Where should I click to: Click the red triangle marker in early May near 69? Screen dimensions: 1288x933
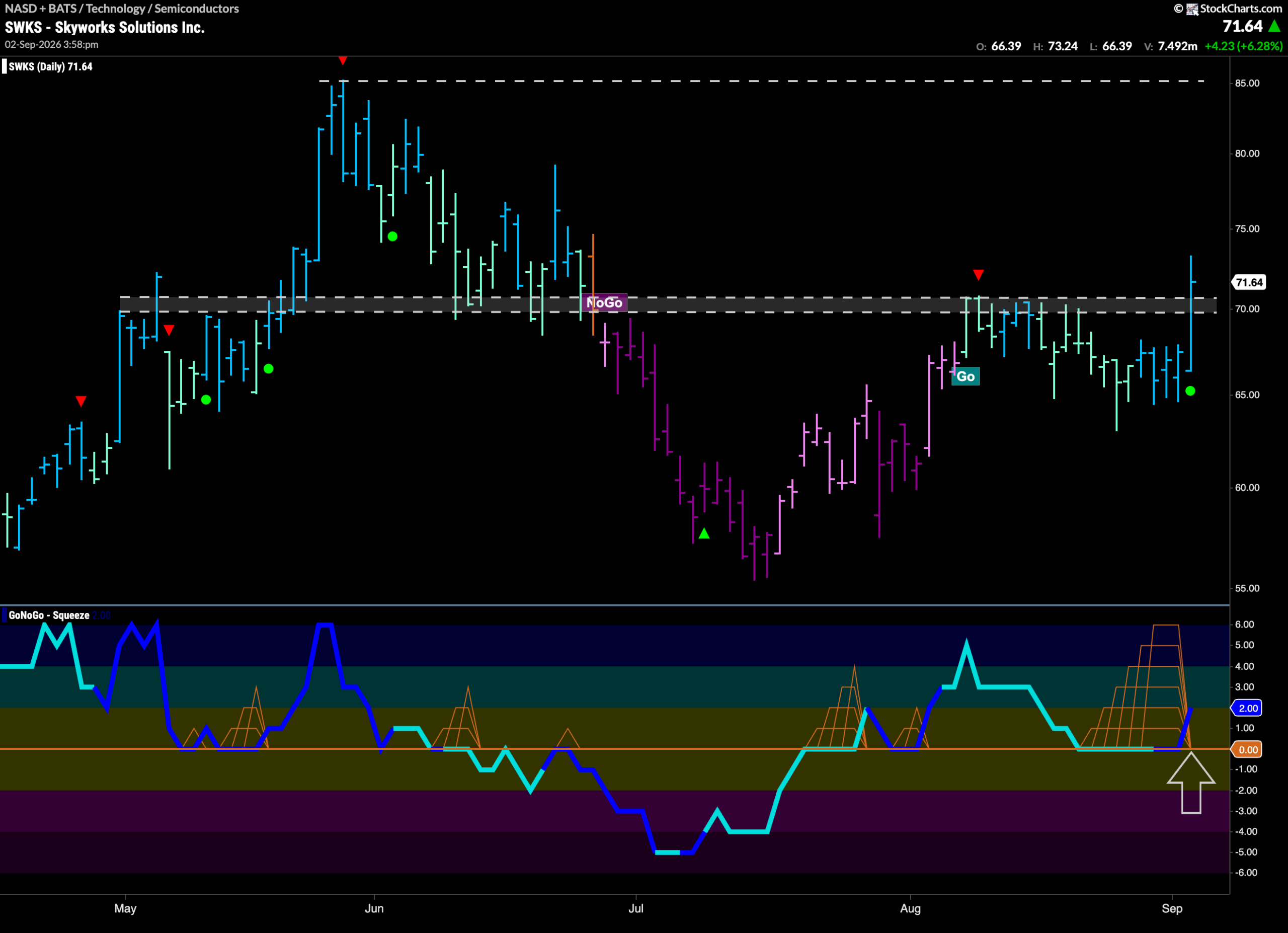click(169, 330)
